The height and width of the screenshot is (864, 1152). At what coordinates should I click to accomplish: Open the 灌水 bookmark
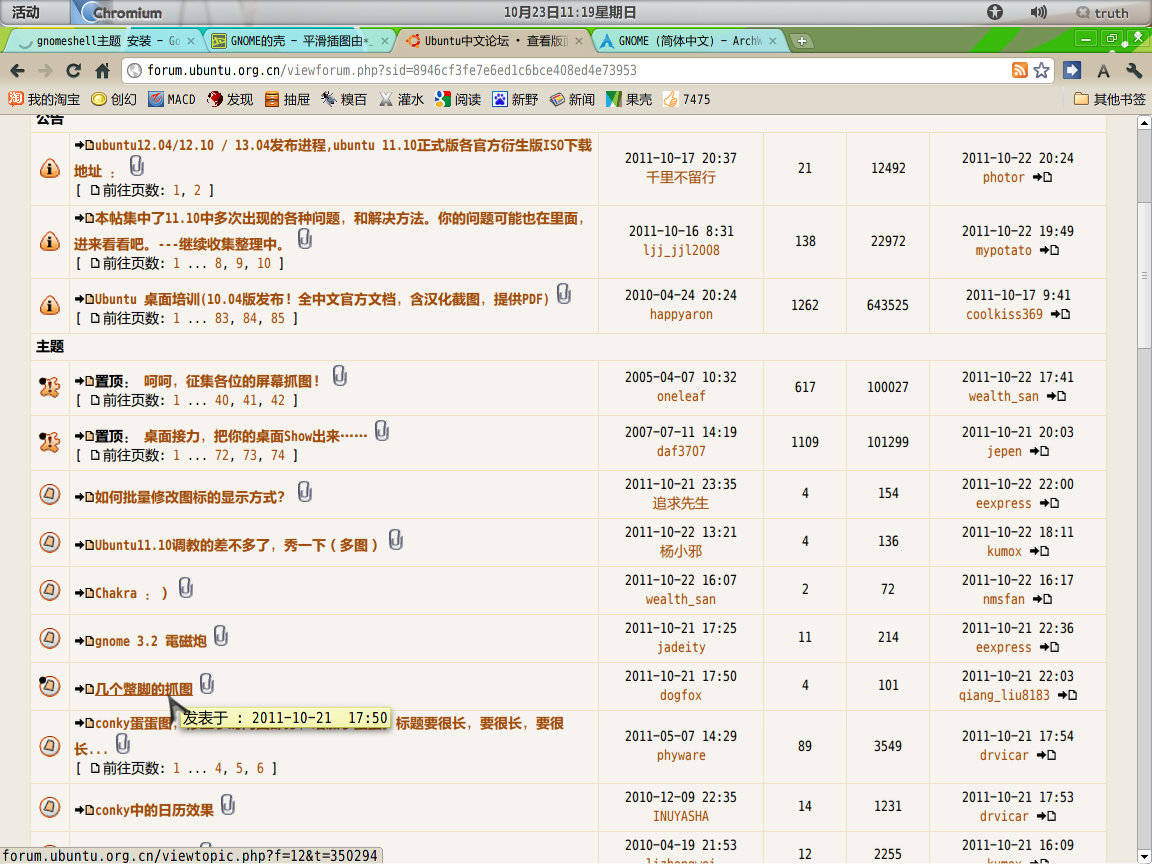401,99
